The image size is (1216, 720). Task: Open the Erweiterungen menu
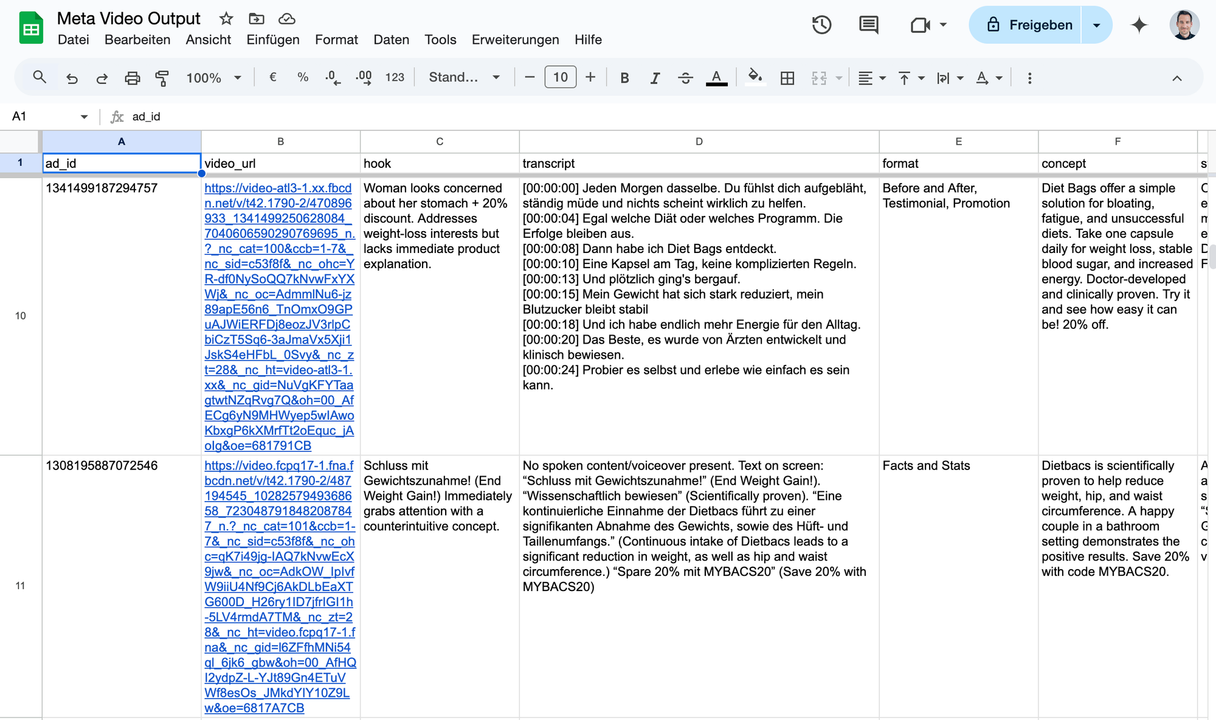point(515,40)
